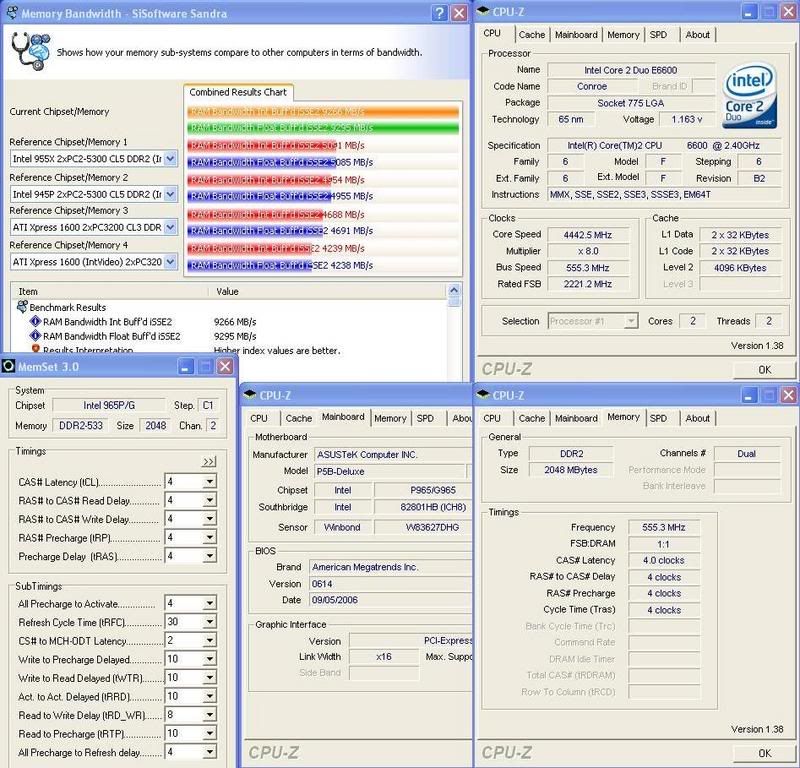Open the CAS# Latency (tCL) dropdown
This screenshot has width=800, height=768.
pos(209,482)
